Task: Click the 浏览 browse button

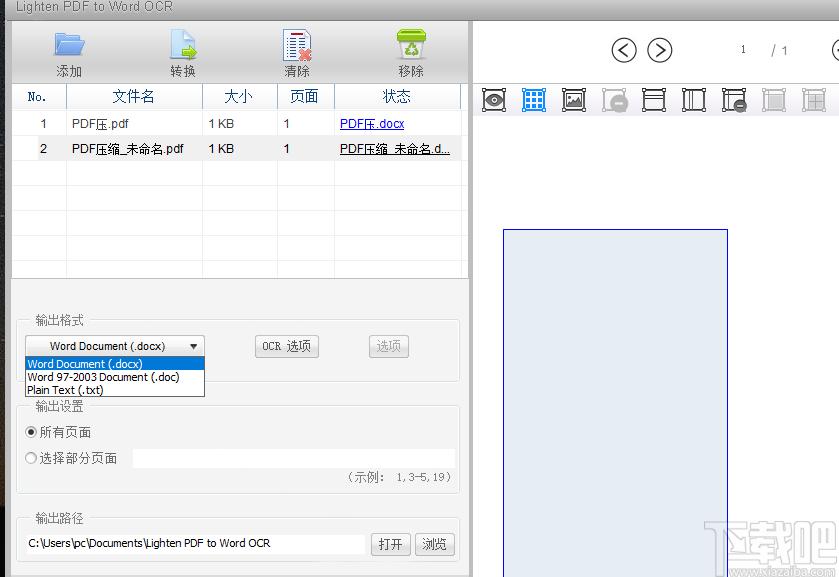Action: (434, 544)
